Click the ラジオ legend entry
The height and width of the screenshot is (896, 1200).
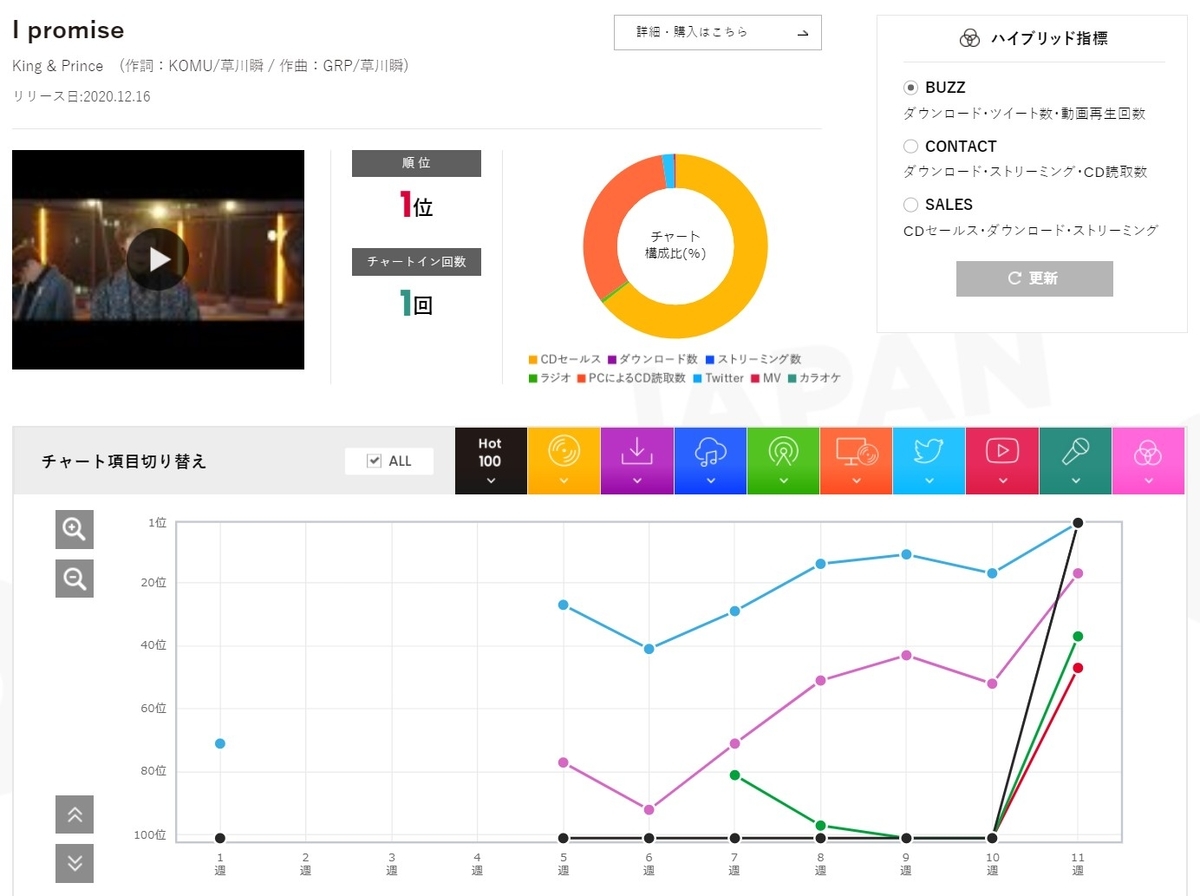(549, 378)
